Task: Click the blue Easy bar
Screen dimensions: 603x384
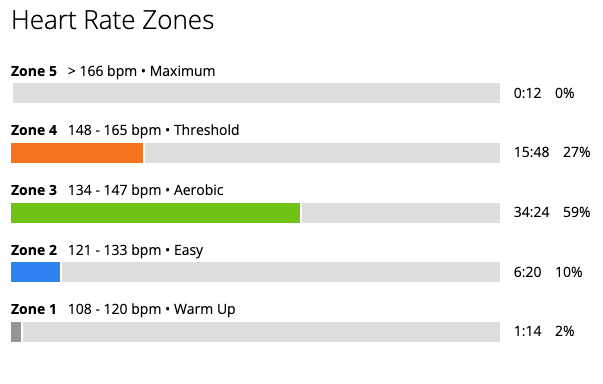Action: pos(35,272)
